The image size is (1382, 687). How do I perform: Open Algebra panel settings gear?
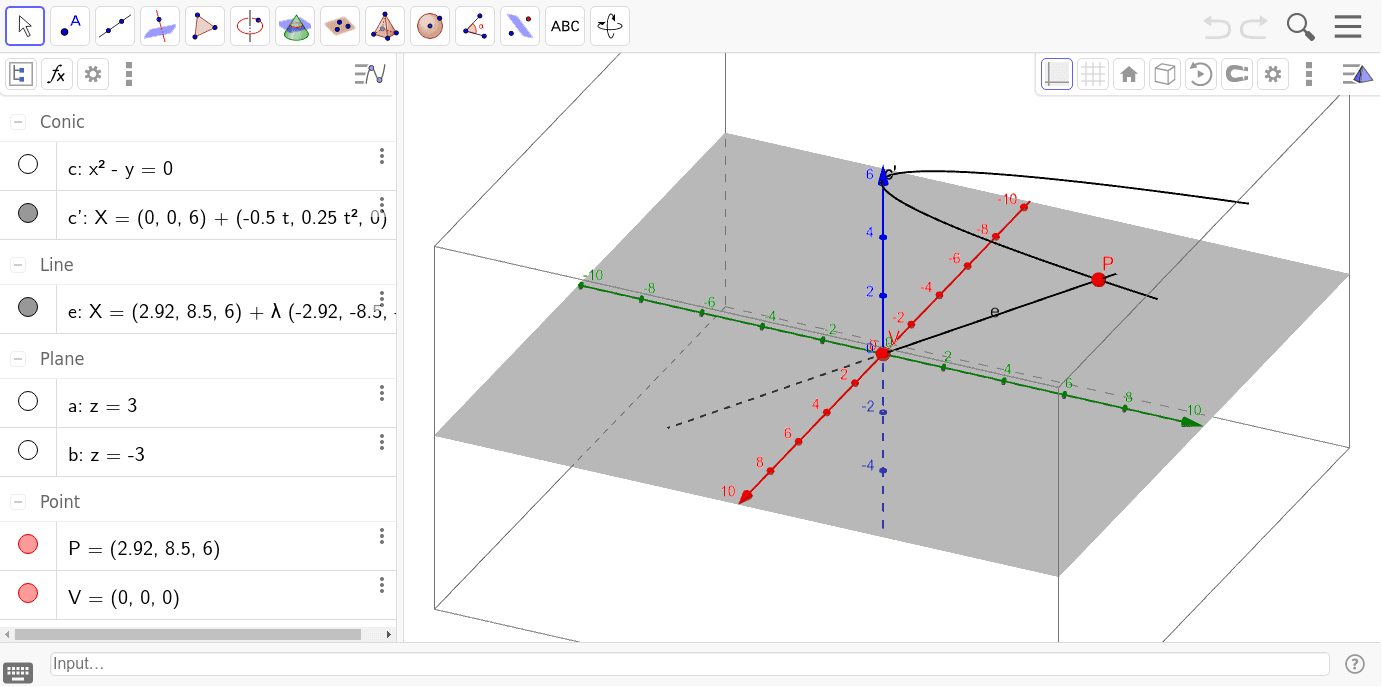click(93, 73)
